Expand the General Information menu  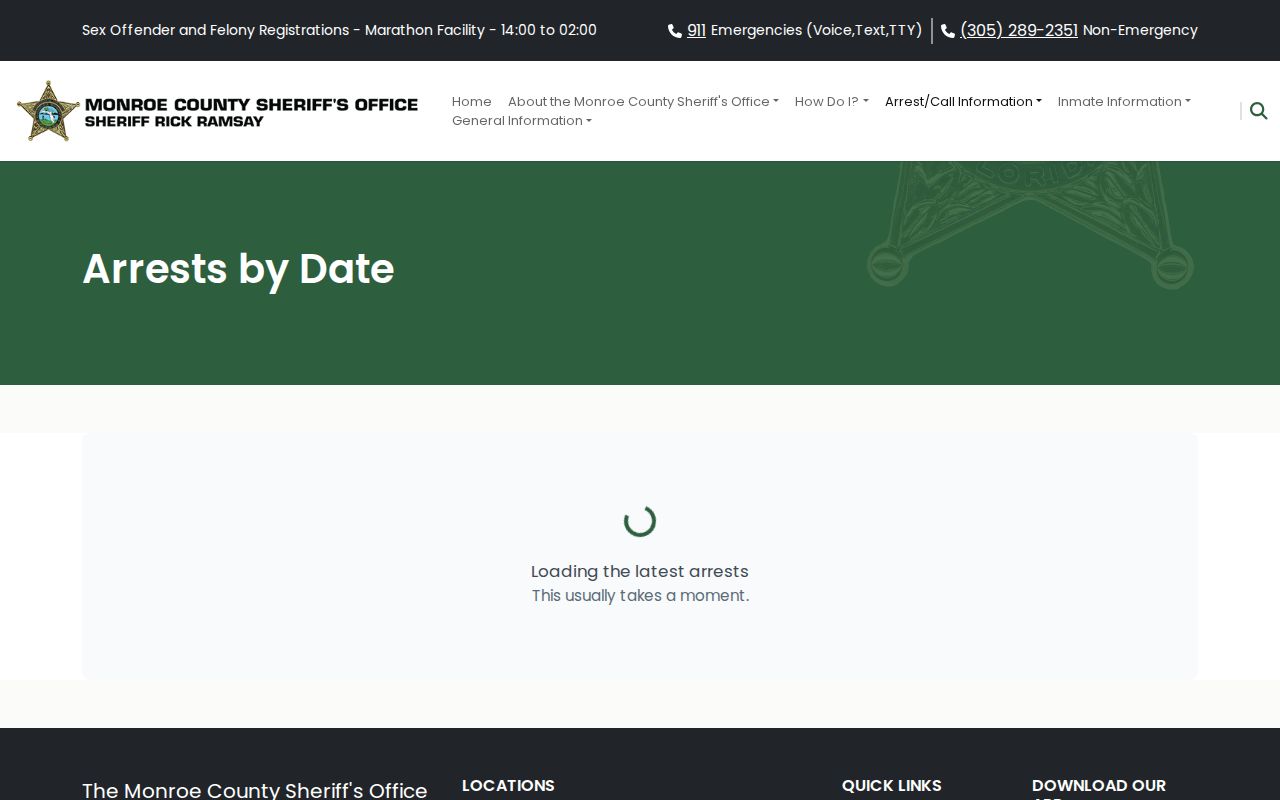coord(522,120)
